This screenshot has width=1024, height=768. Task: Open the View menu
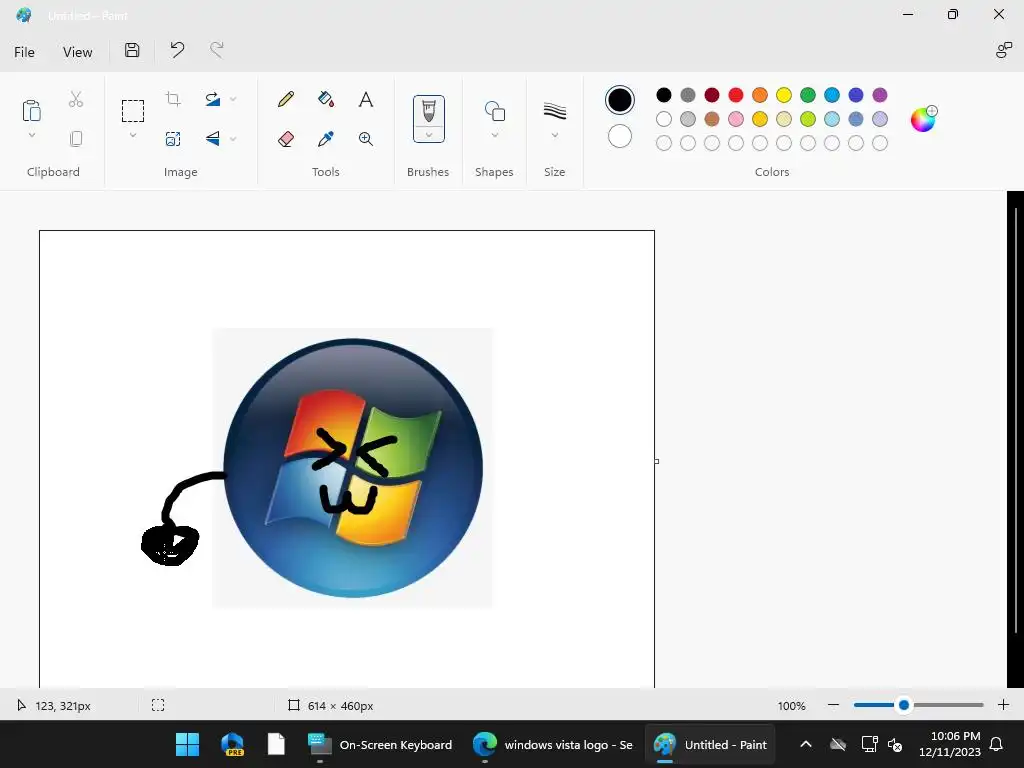pyautogui.click(x=77, y=52)
